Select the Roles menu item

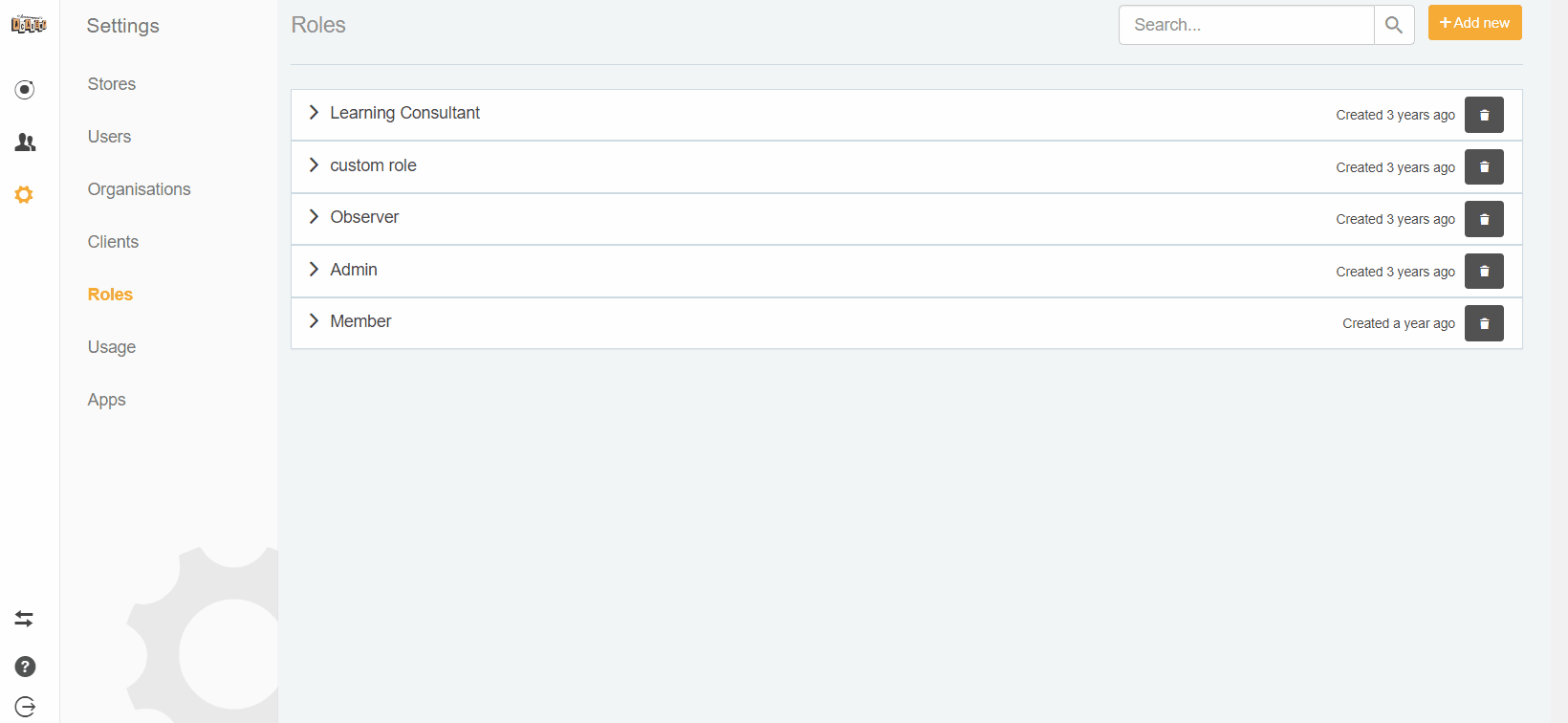tap(110, 295)
